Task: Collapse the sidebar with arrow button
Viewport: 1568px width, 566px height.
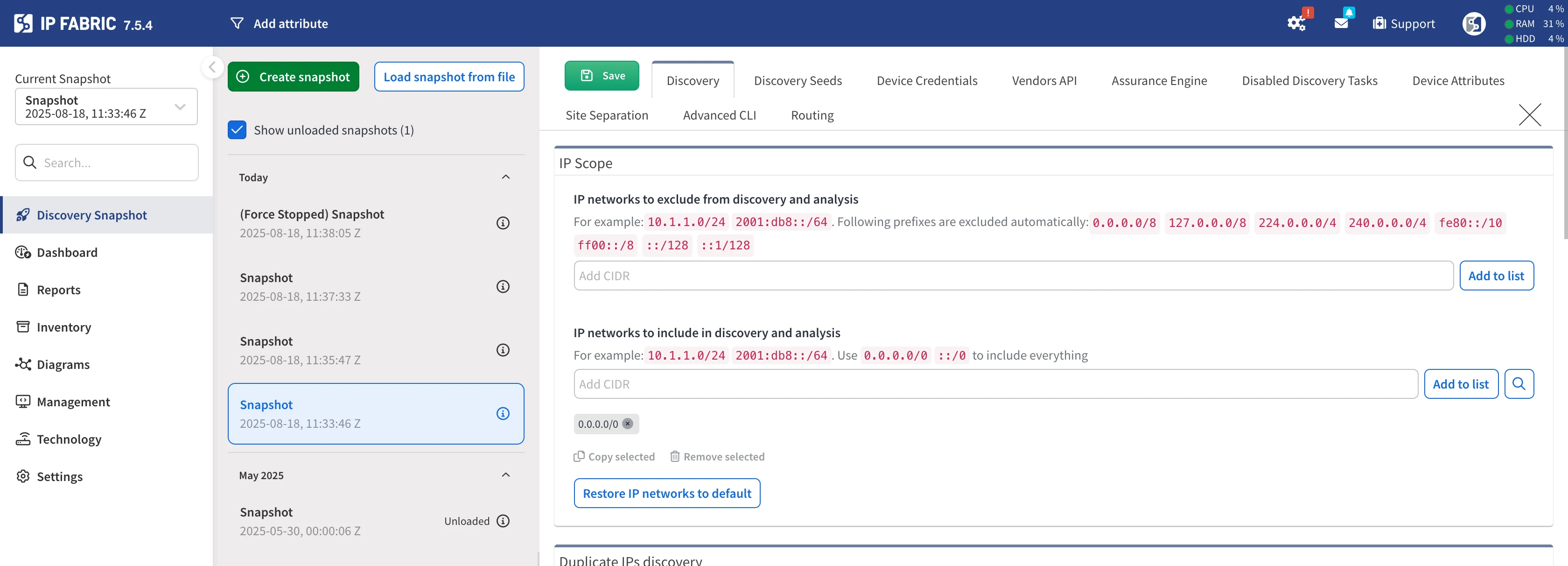Action: pyautogui.click(x=212, y=67)
